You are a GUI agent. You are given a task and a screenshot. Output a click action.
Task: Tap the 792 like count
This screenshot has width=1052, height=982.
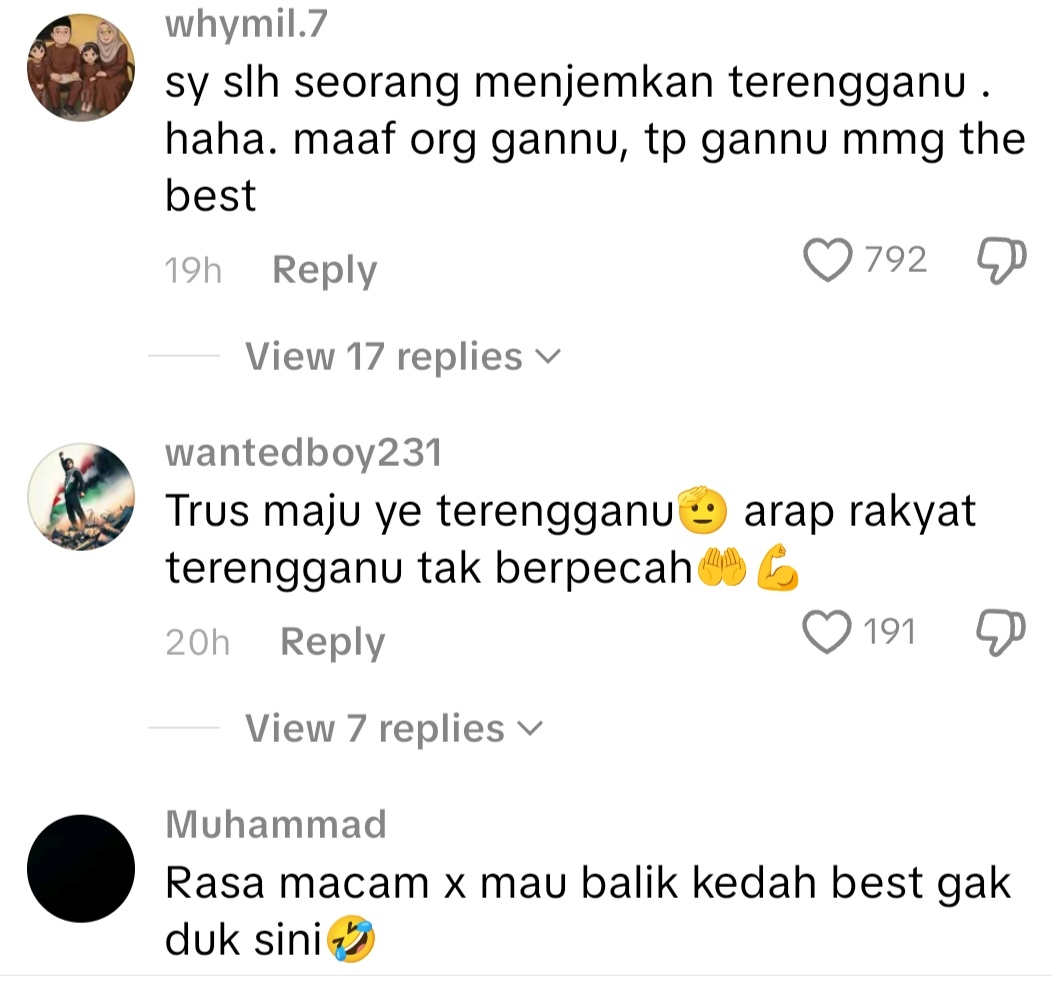click(x=896, y=260)
